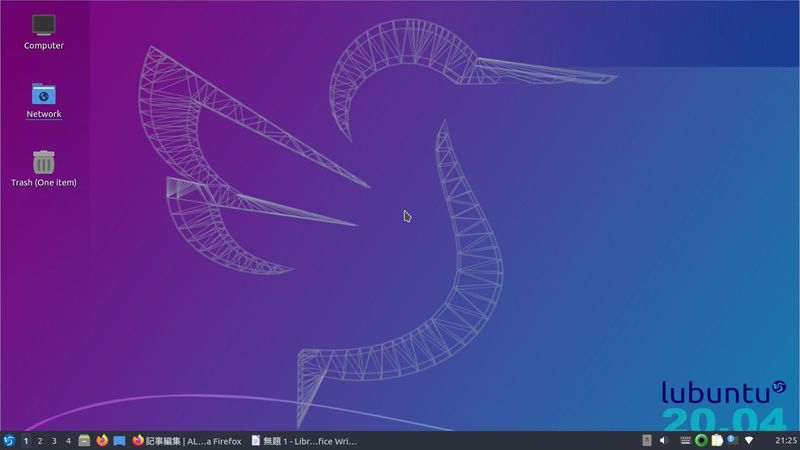Open the Lubuntu application menu
This screenshot has width=800, height=450.
click(x=9, y=440)
